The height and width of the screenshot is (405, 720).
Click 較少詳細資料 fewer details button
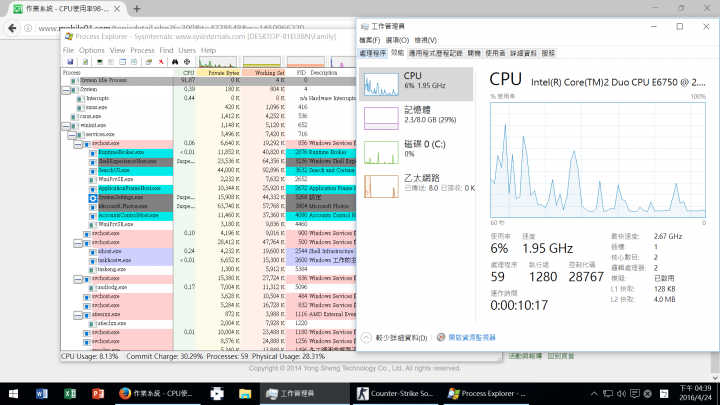click(394, 338)
